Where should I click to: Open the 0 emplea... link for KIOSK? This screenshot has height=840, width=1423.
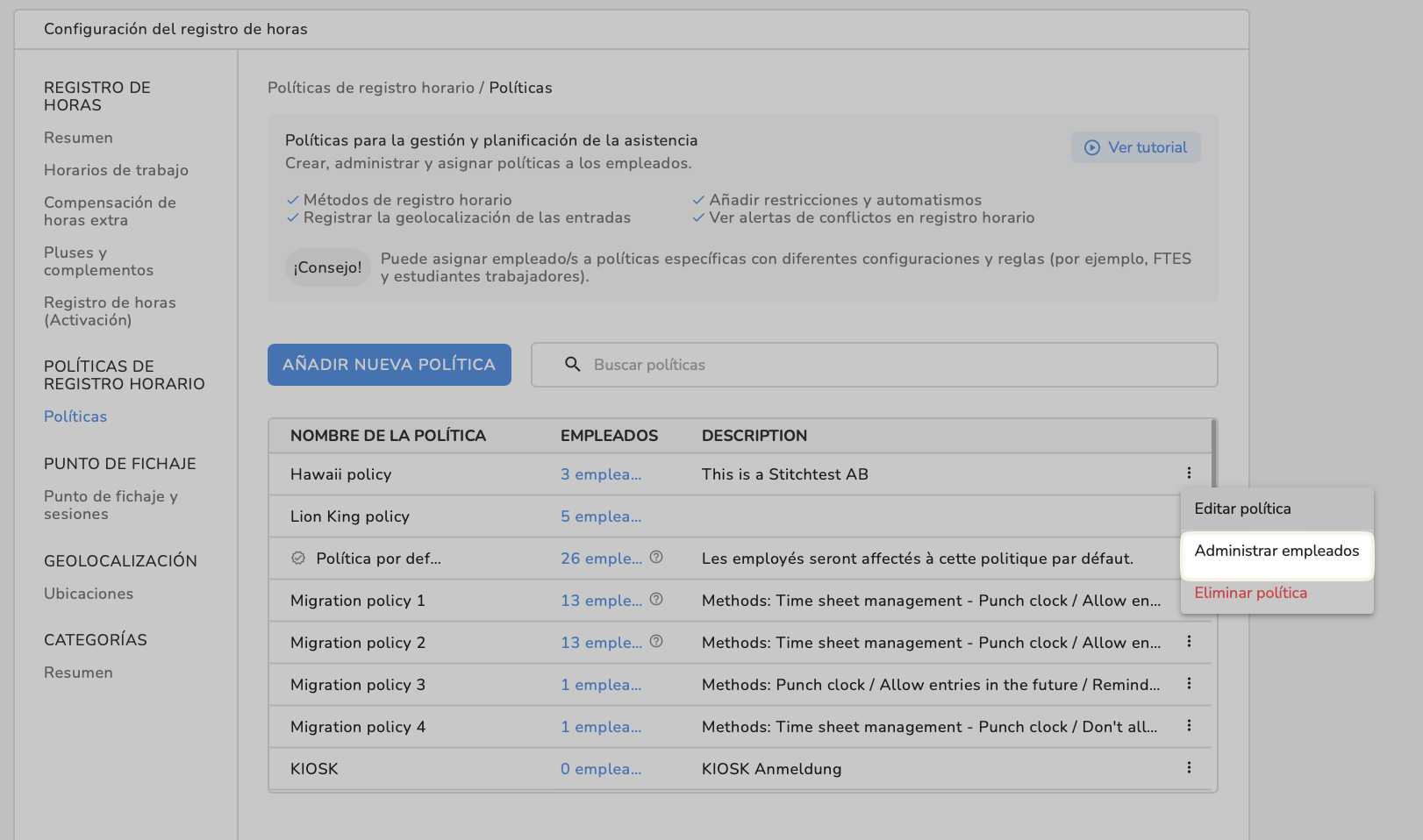(601, 769)
